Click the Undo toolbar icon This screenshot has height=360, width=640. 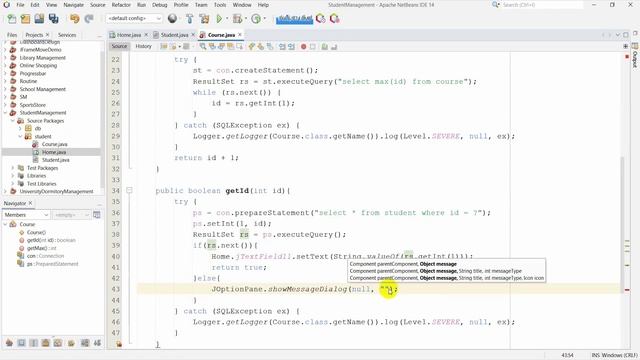(x=74, y=19)
